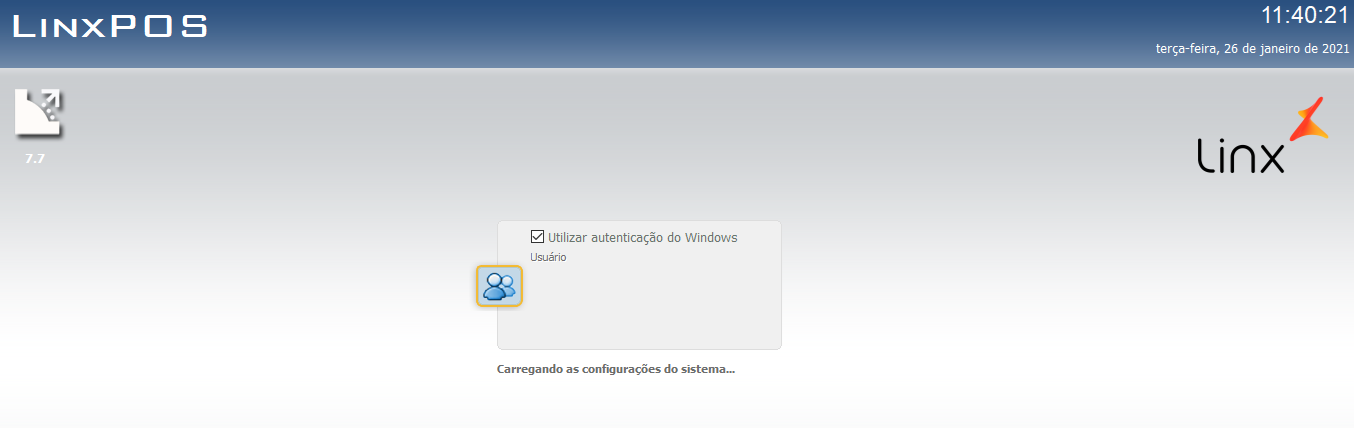The width and height of the screenshot is (1354, 428).
Task: Click the 11:40:21 clock display
Action: pos(1305,16)
